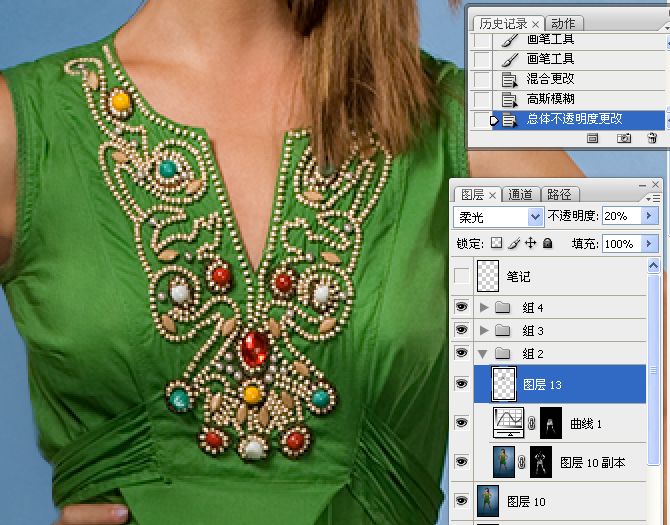
Task: Click brush icon of first 画笔工具 history state
Action: click(x=510, y=40)
